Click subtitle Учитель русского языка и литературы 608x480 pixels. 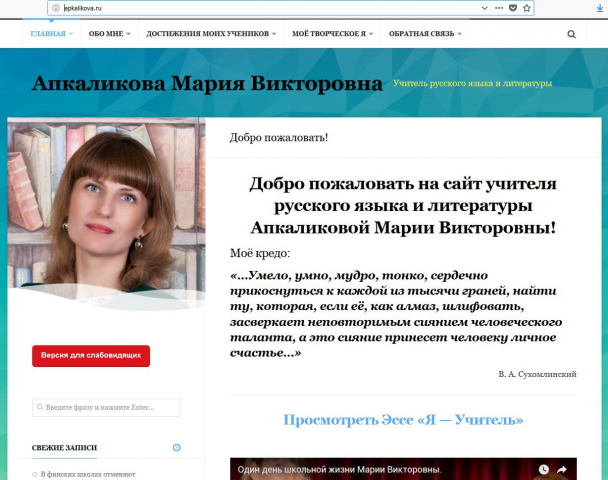pos(472,83)
